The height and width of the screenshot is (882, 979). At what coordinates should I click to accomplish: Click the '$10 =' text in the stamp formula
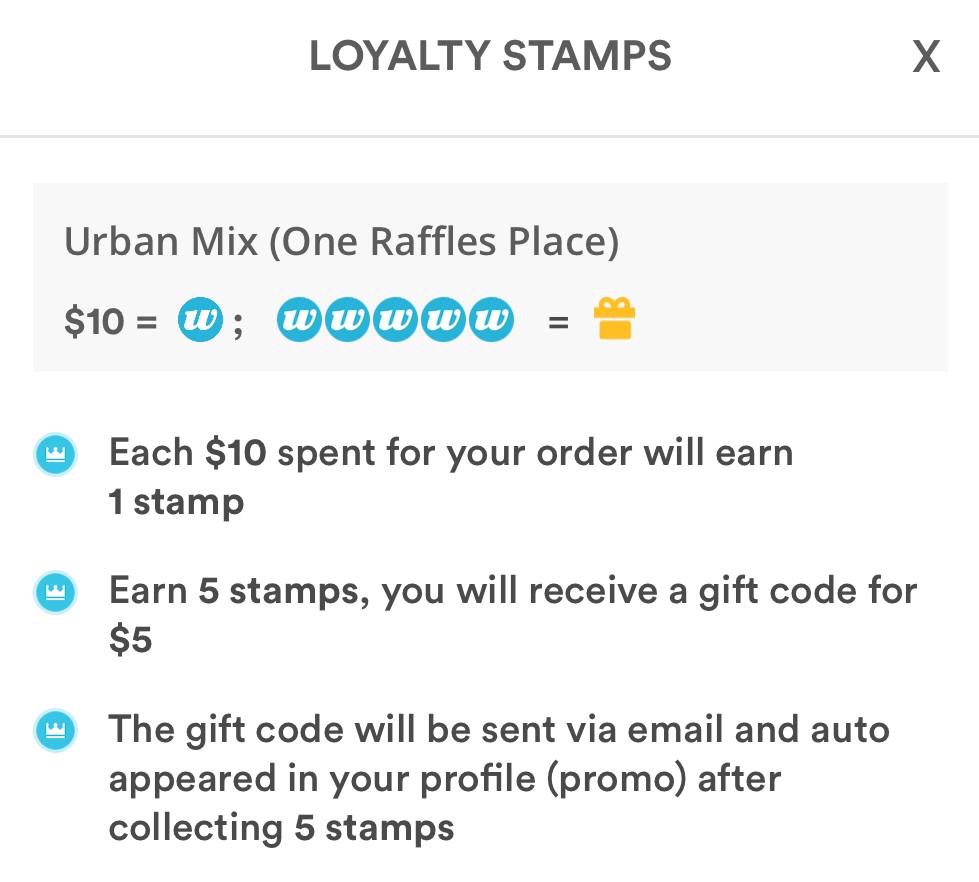click(111, 322)
